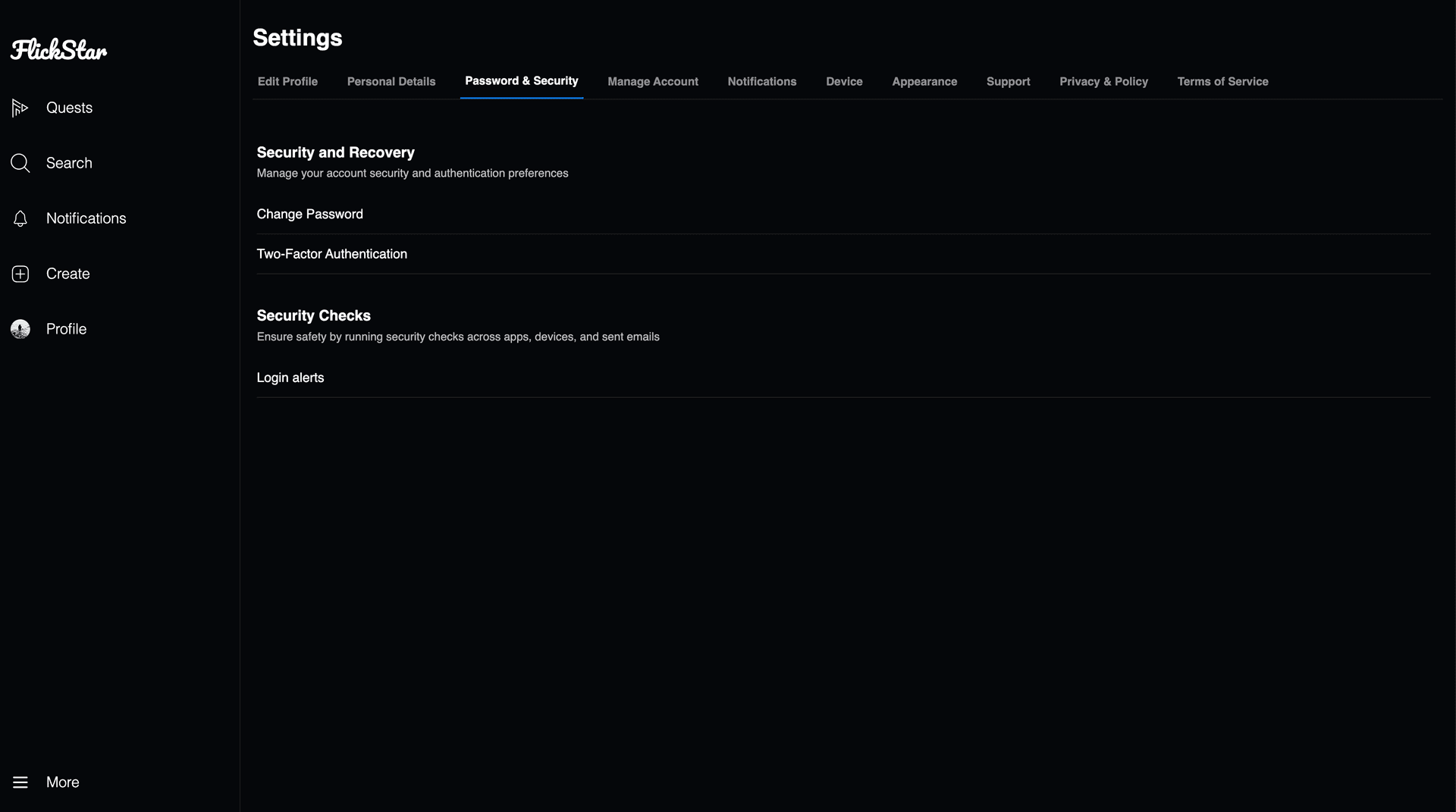1456x812 pixels.
Task: Click the Notifications bell icon
Action: [20, 219]
